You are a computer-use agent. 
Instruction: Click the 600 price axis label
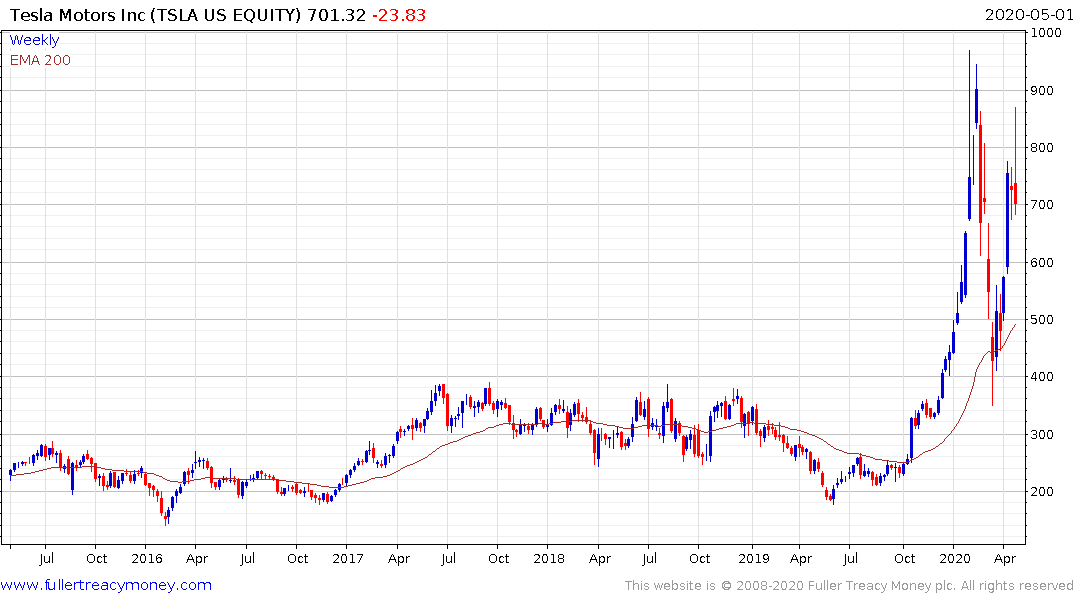pyautogui.click(x=1042, y=263)
